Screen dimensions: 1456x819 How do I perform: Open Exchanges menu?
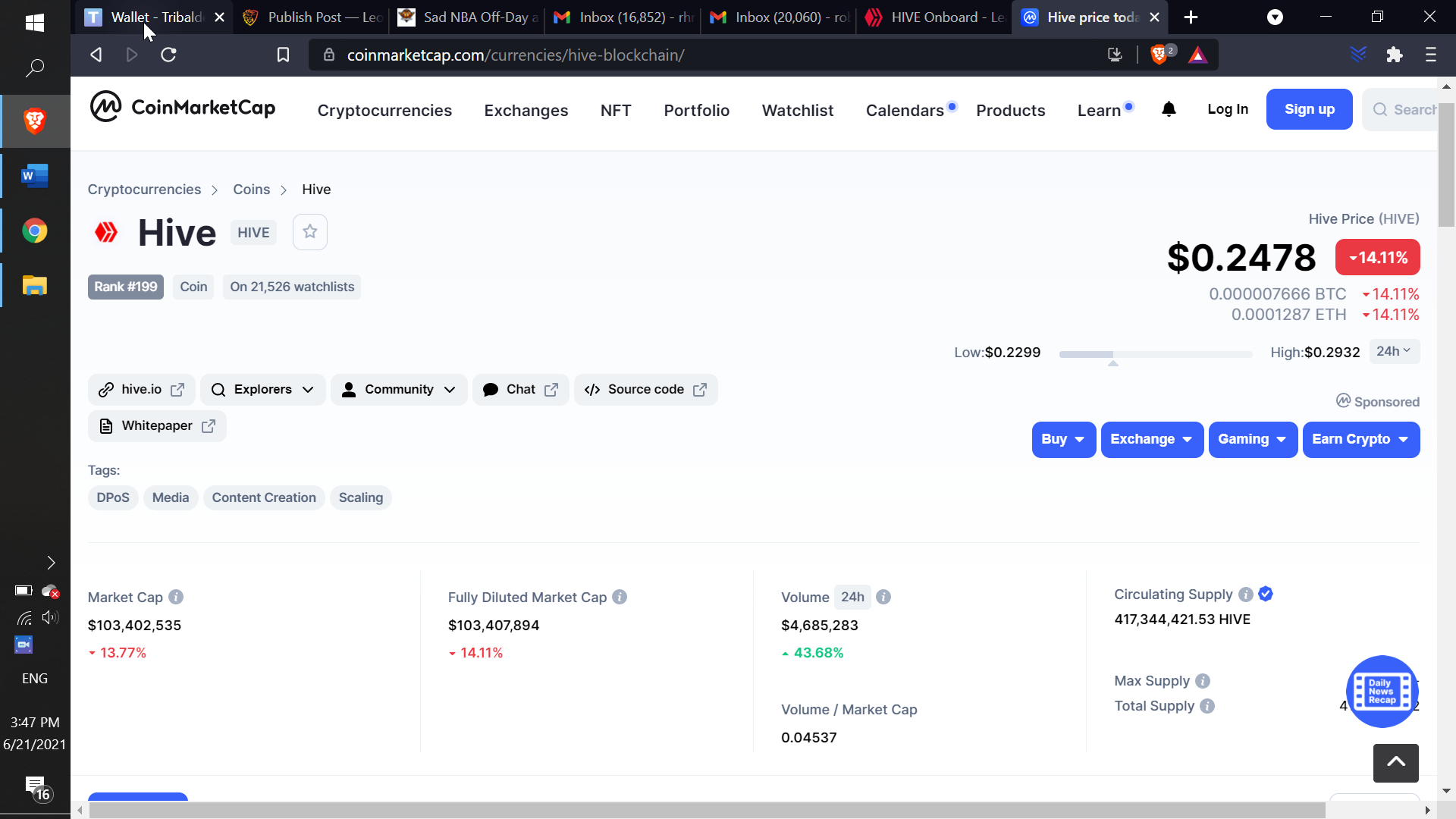(x=526, y=111)
